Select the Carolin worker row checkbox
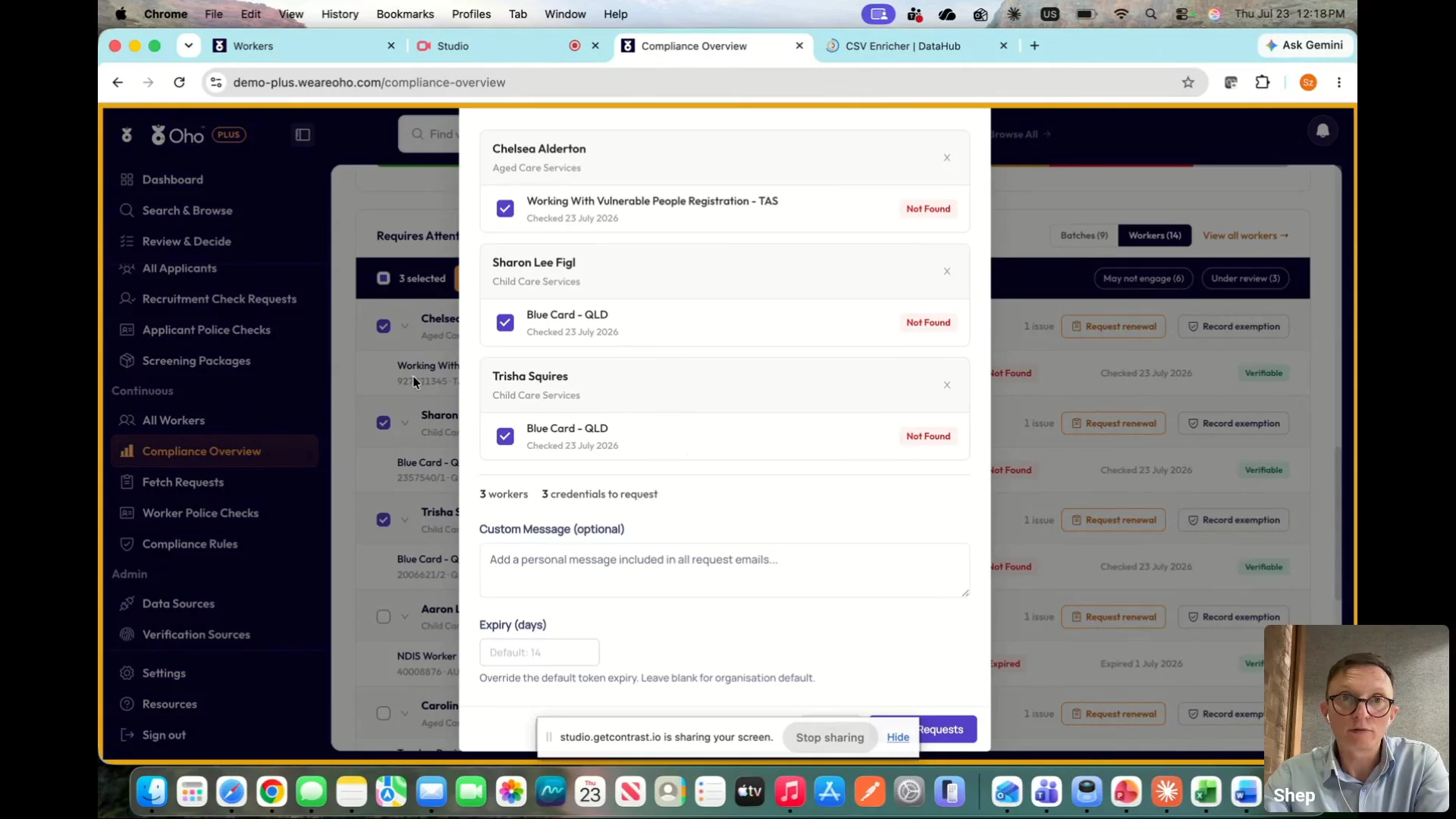The image size is (1456, 819). [384, 714]
